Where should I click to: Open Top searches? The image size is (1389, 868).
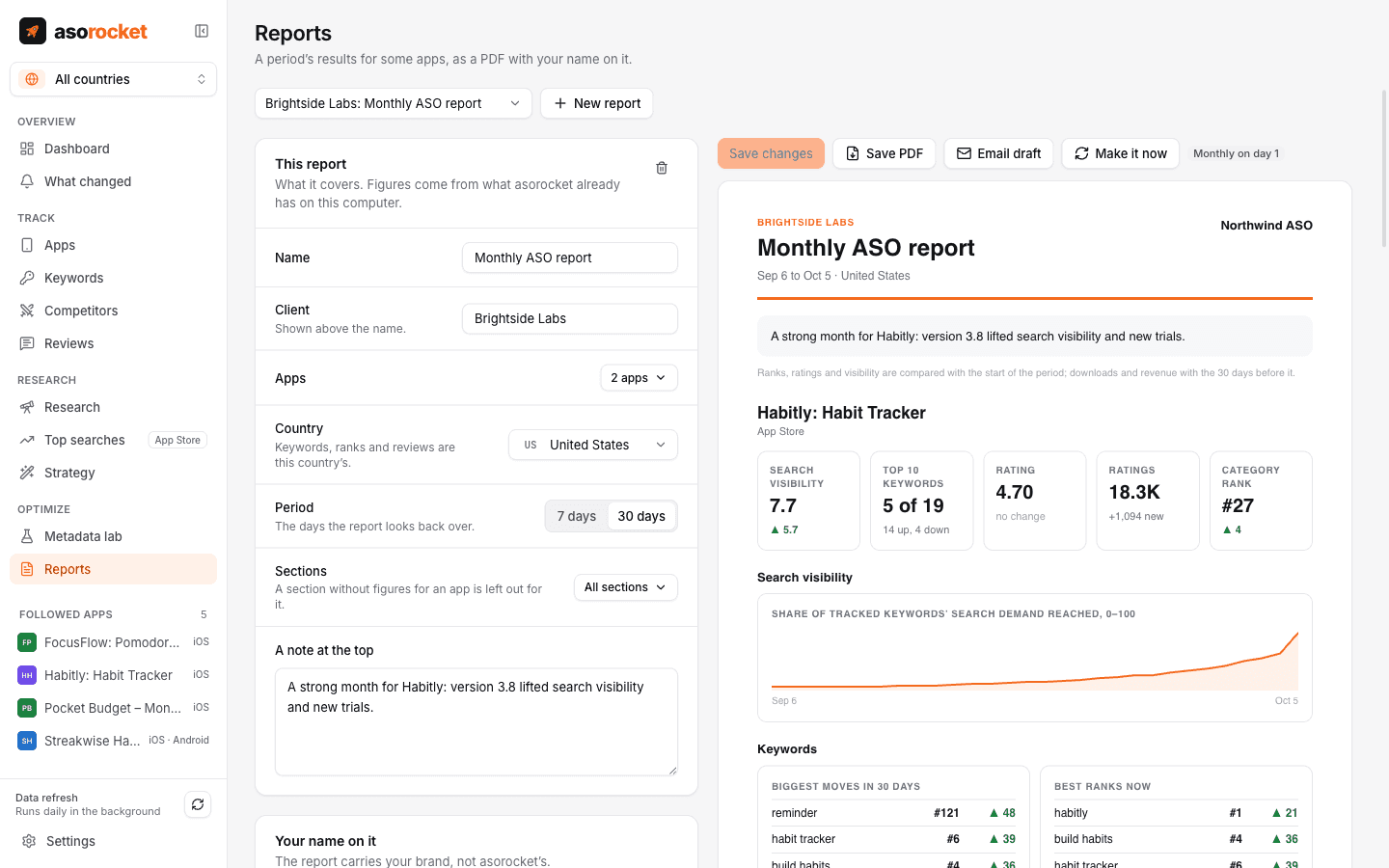[x=114, y=440]
